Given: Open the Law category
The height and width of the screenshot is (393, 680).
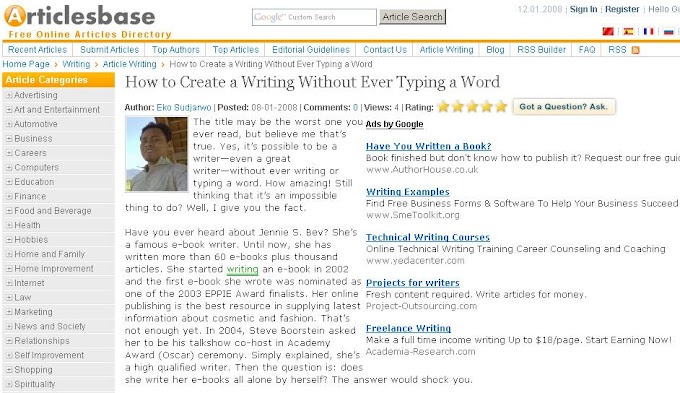Looking at the screenshot, I should tap(23, 297).
